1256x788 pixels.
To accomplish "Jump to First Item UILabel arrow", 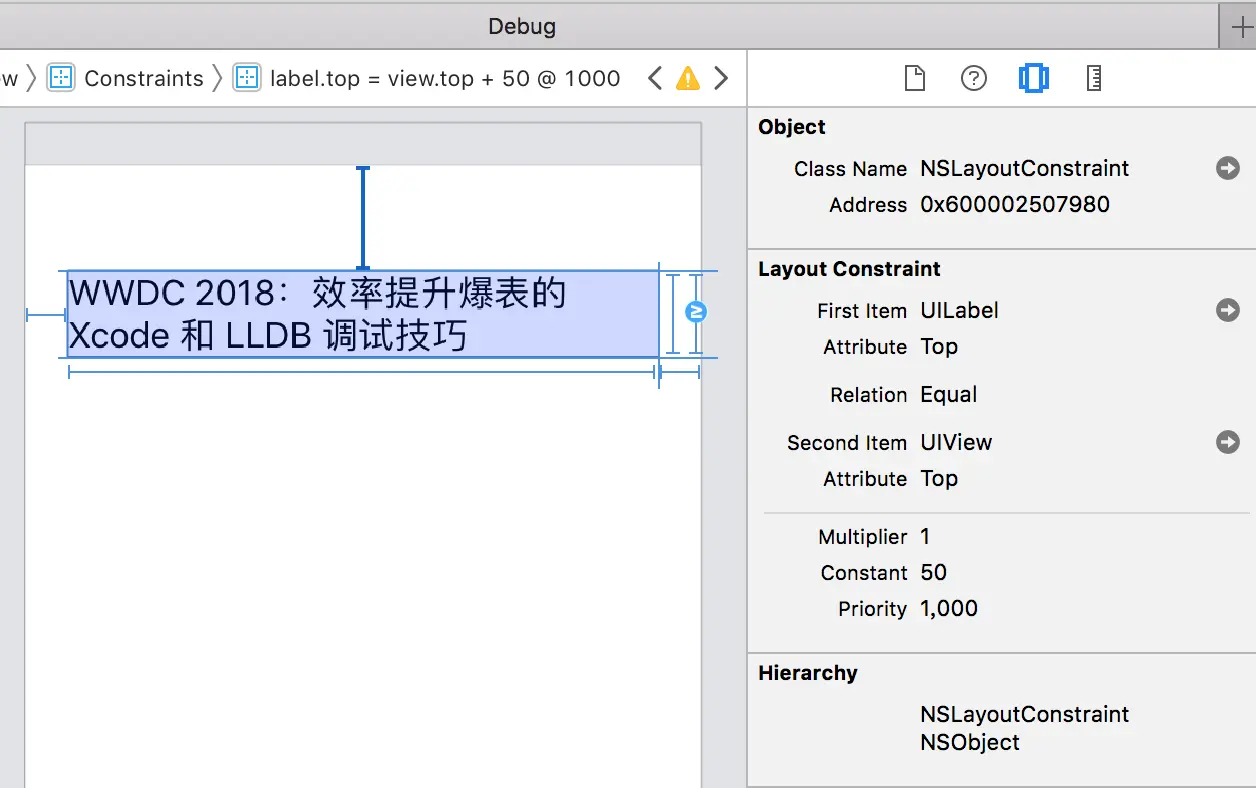I will click(1228, 310).
